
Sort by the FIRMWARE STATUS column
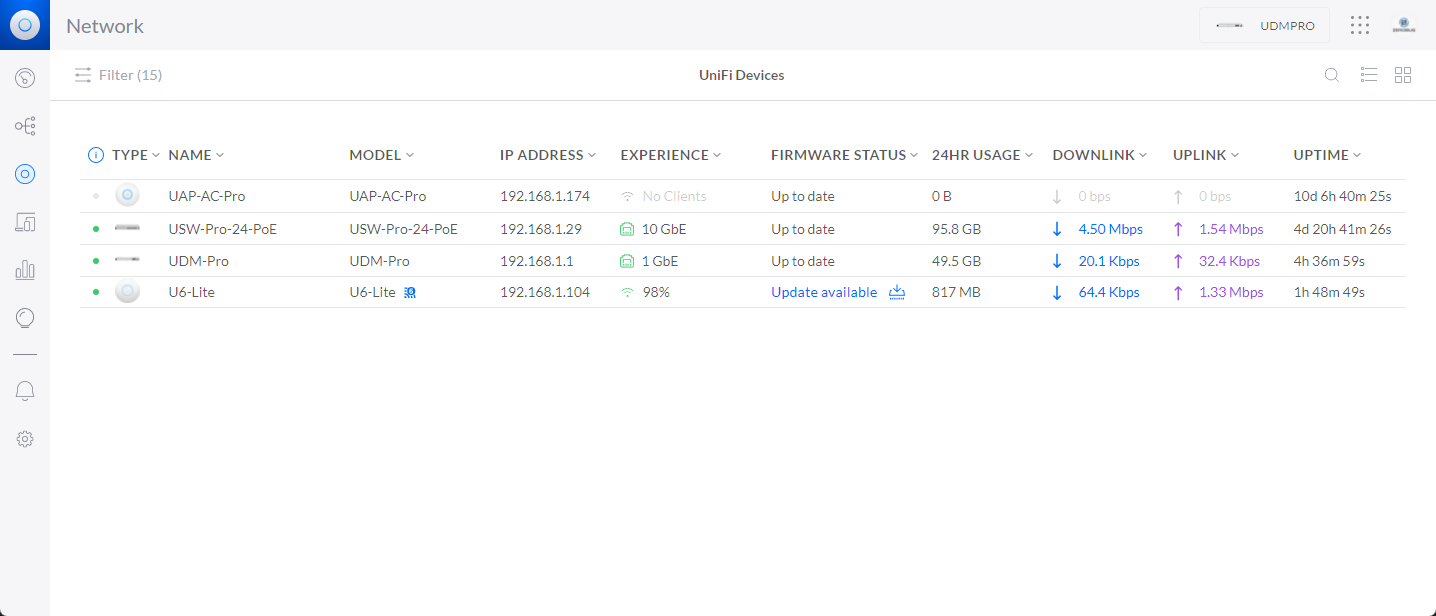(x=845, y=155)
